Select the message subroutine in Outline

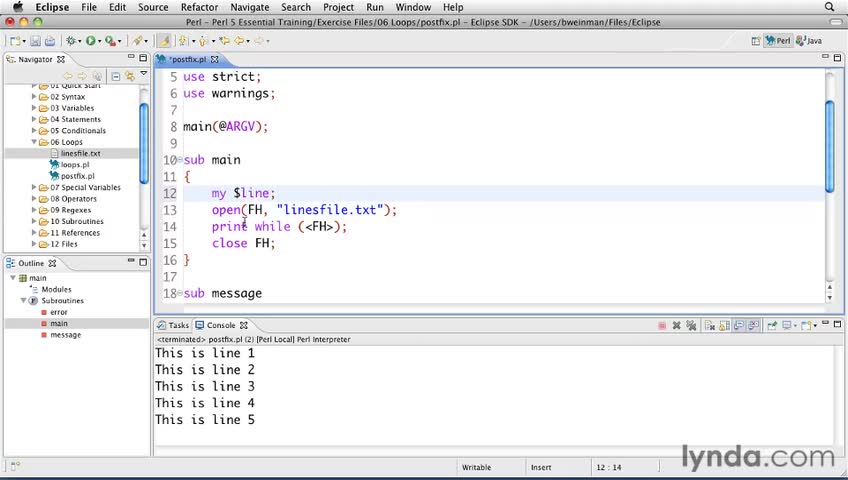tap(65, 335)
